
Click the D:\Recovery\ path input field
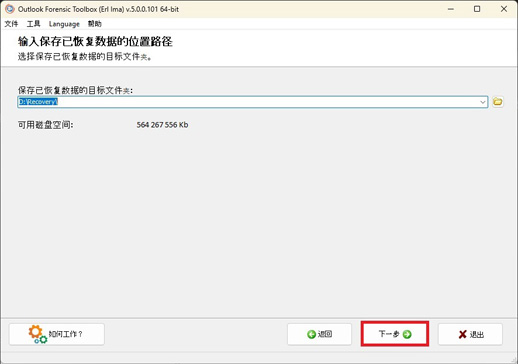pos(252,102)
